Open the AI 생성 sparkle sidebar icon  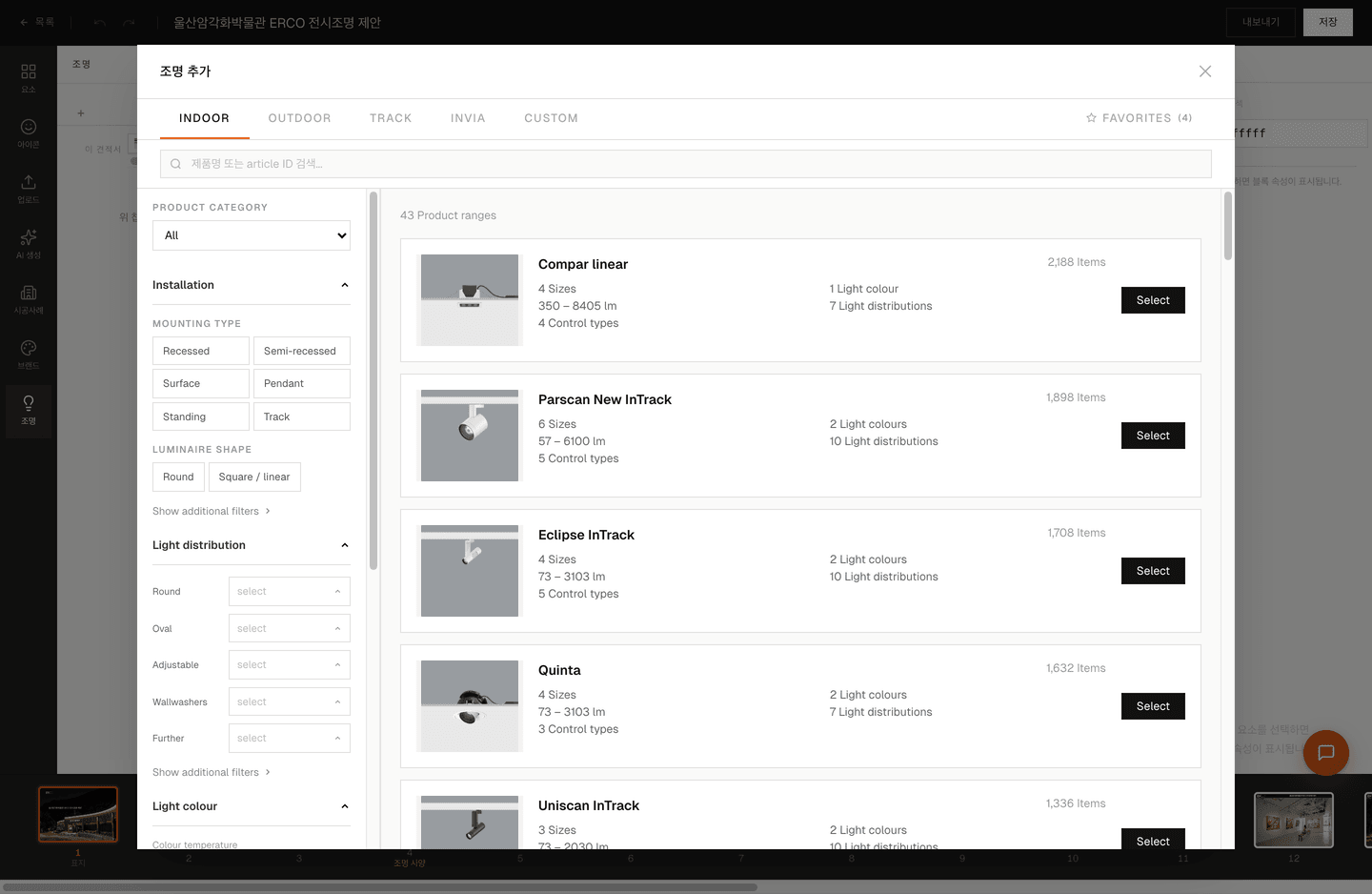(x=29, y=244)
